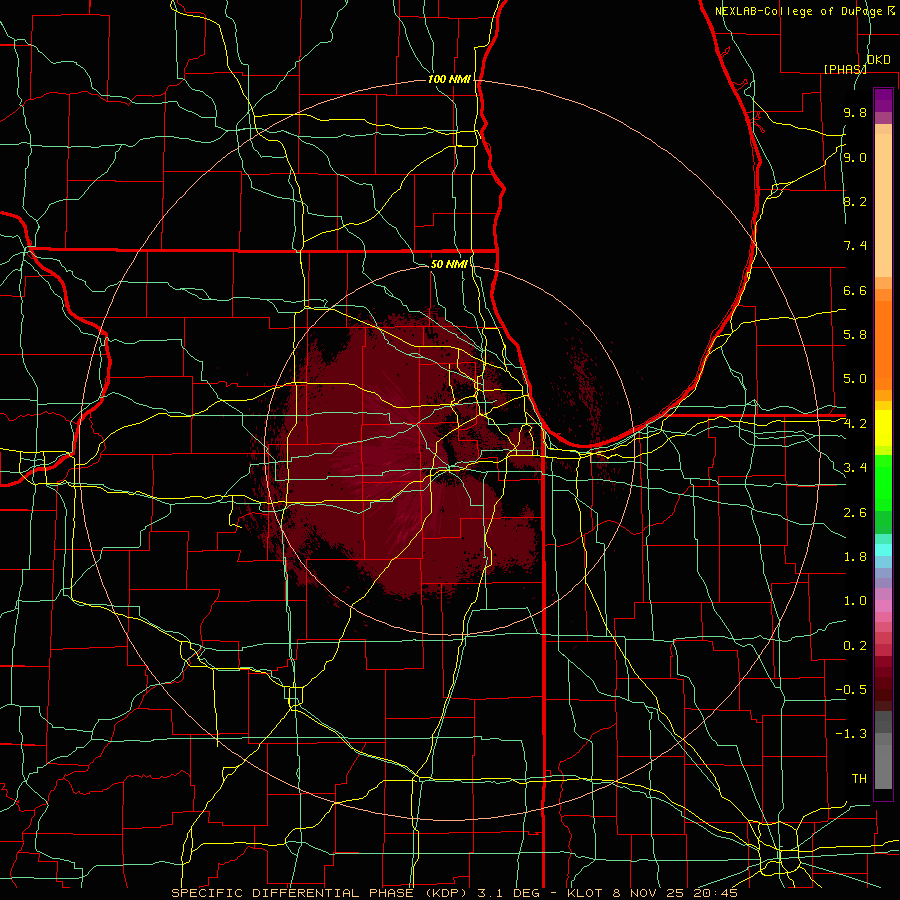The height and width of the screenshot is (900, 900).
Task: Select the yellow color scale segment
Action: [883, 428]
